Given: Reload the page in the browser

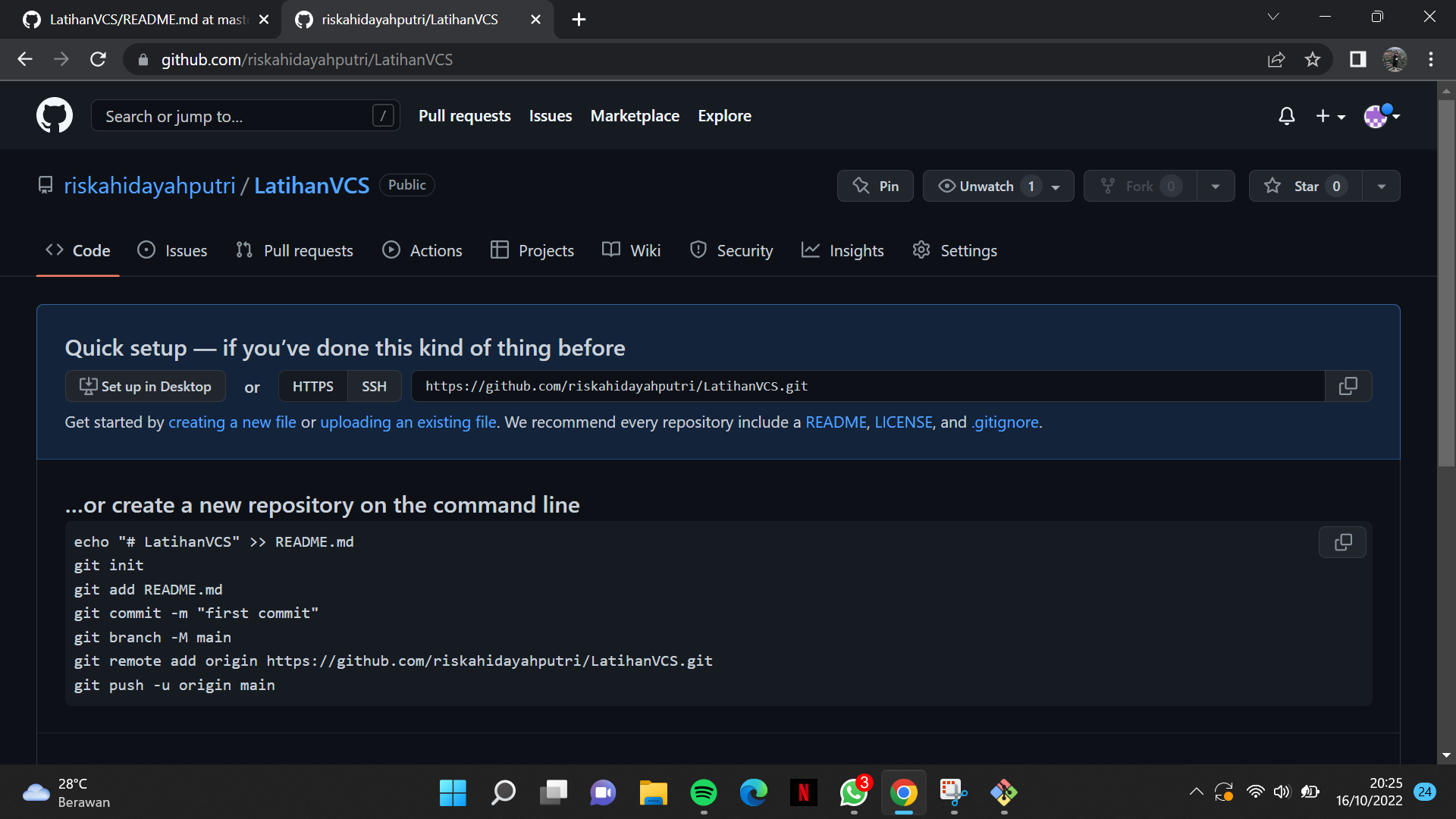Looking at the screenshot, I should (98, 59).
